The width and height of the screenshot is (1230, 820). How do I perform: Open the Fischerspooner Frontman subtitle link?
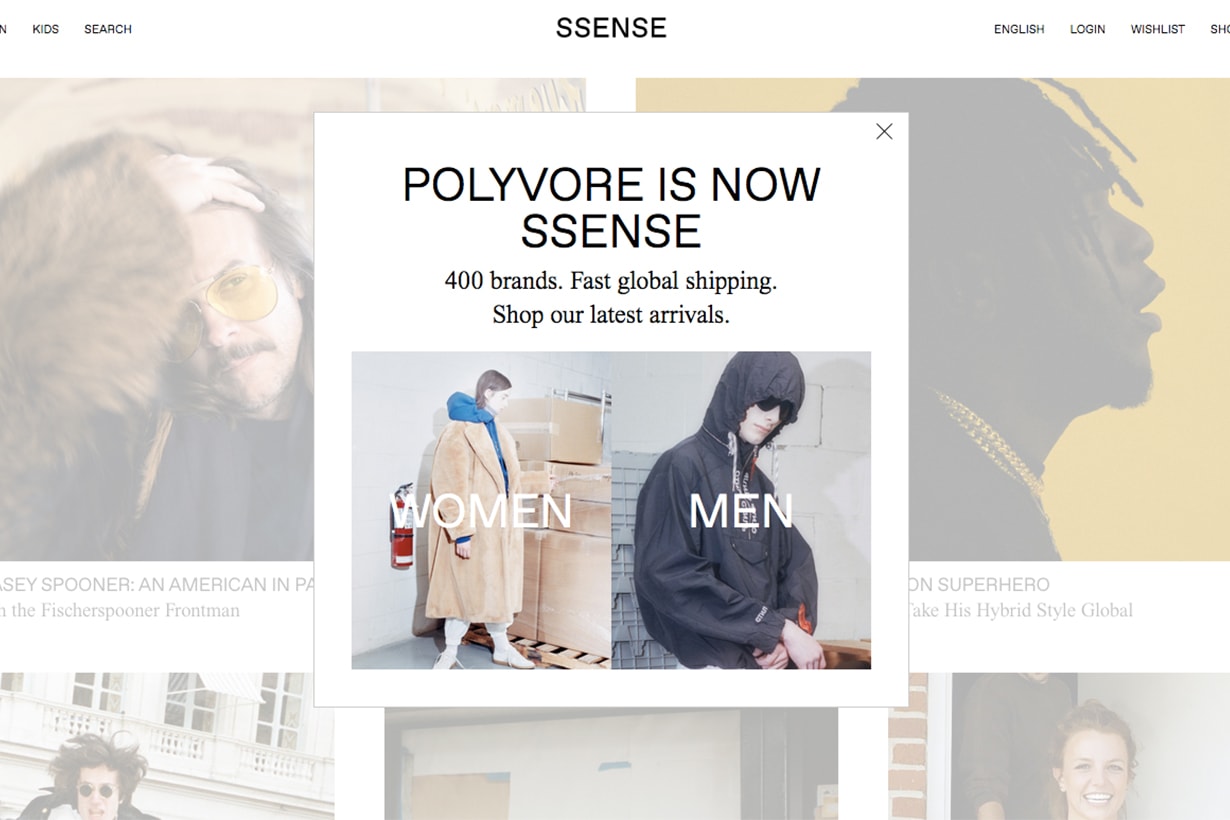coord(120,610)
